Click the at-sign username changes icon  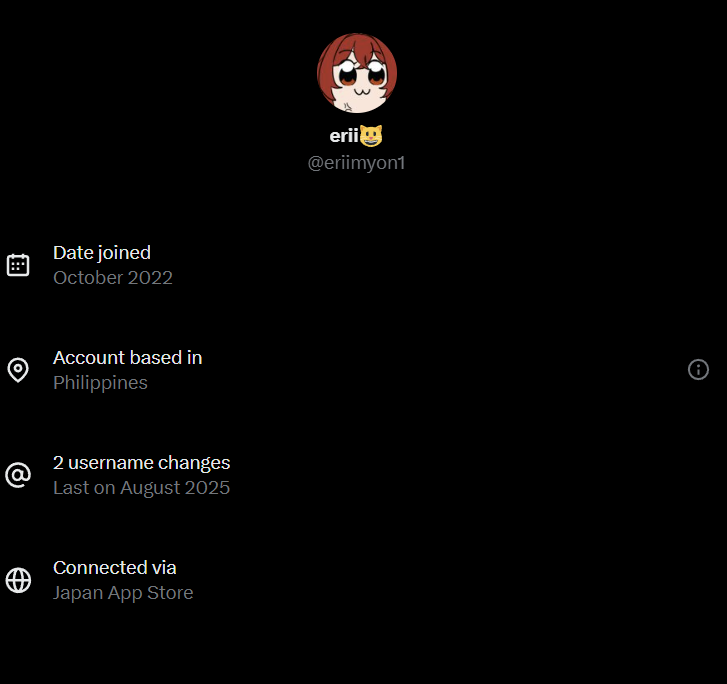[18, 475]
